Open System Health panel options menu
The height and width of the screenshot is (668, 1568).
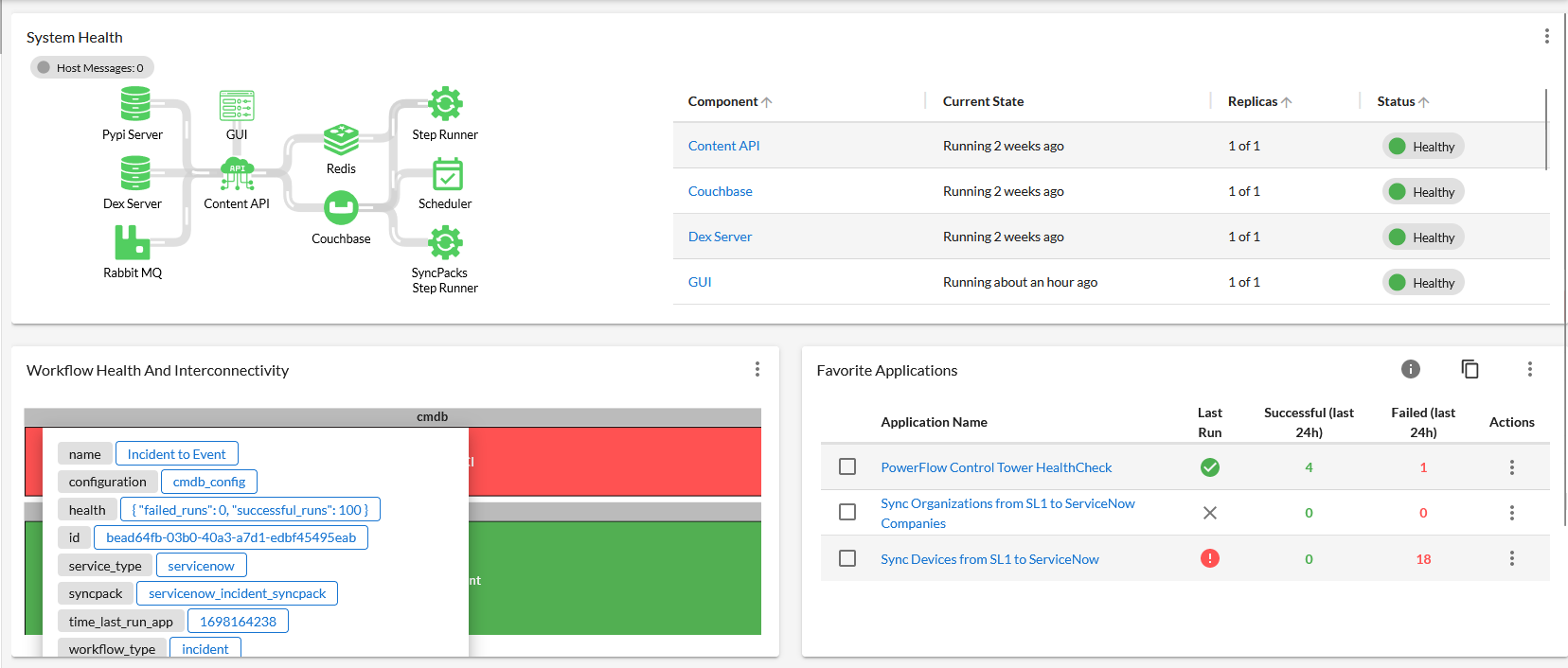[x=1546, y=36]
